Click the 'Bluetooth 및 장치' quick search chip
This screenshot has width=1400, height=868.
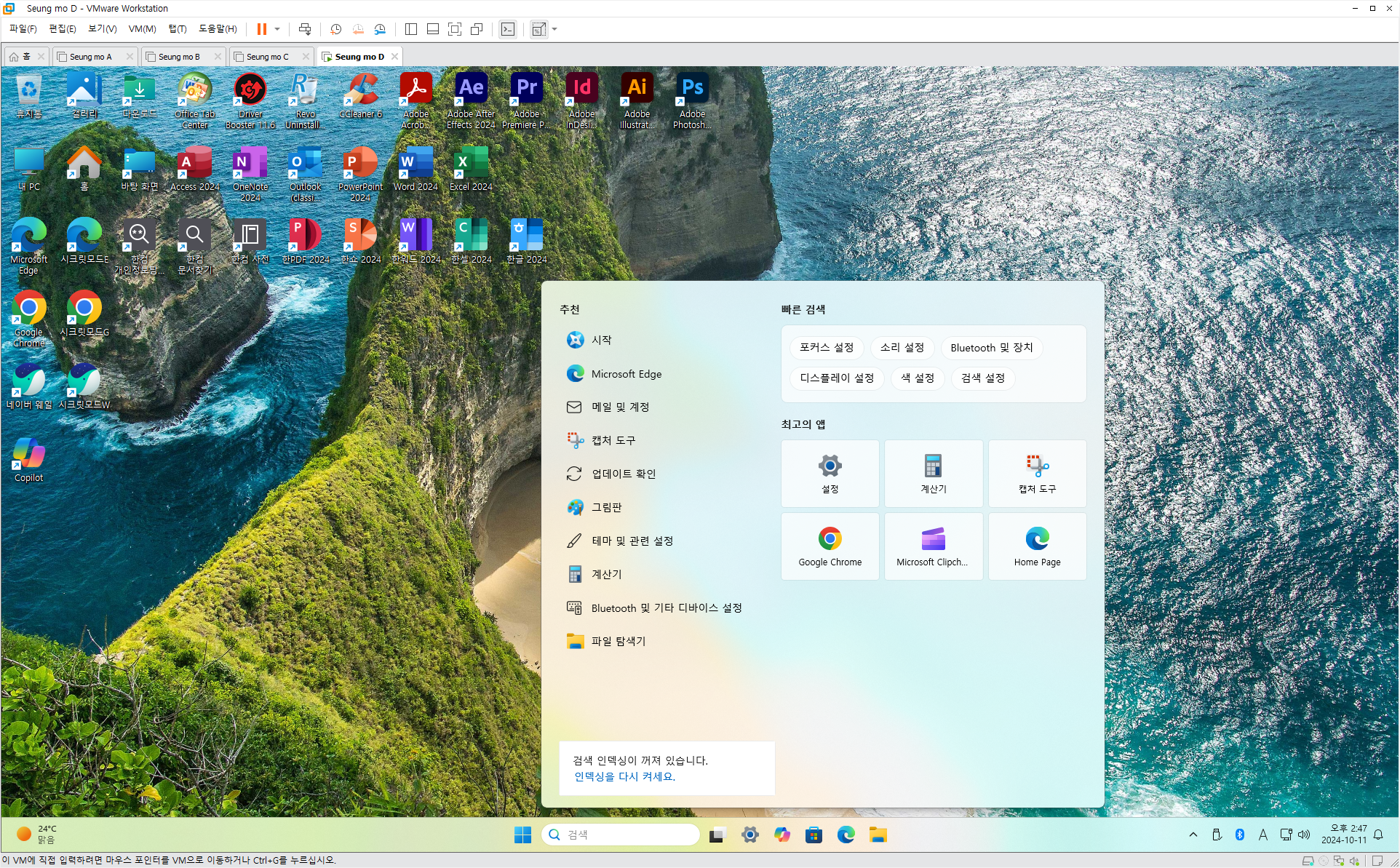pyautogui.click(x=991, y=348)
